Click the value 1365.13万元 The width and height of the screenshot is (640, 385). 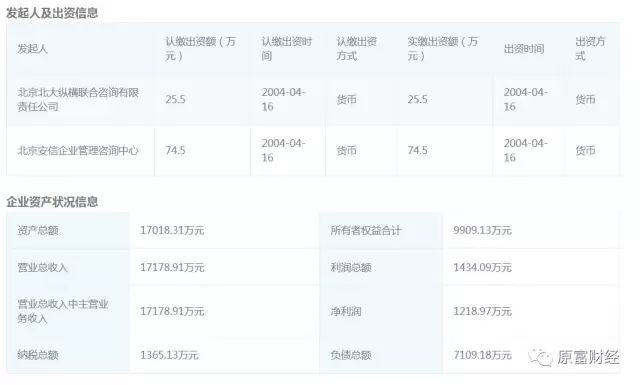click(169, 355)
